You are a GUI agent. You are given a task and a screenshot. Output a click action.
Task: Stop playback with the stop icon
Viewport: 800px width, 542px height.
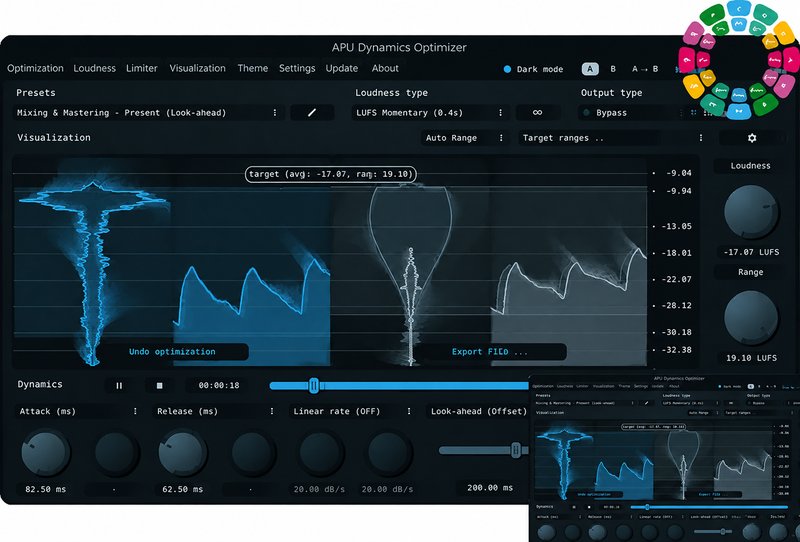click(x=159, y=385)
